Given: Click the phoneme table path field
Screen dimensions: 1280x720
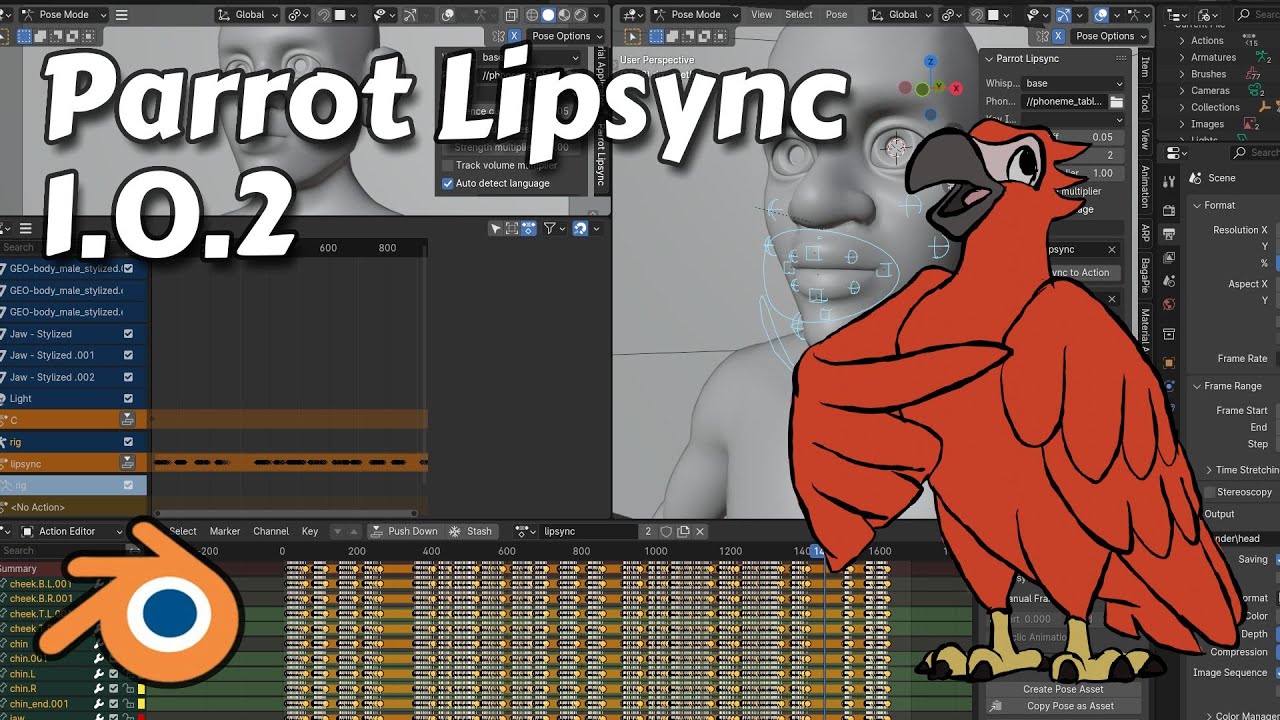Looking at the screenshot, I should point(1064,101).
